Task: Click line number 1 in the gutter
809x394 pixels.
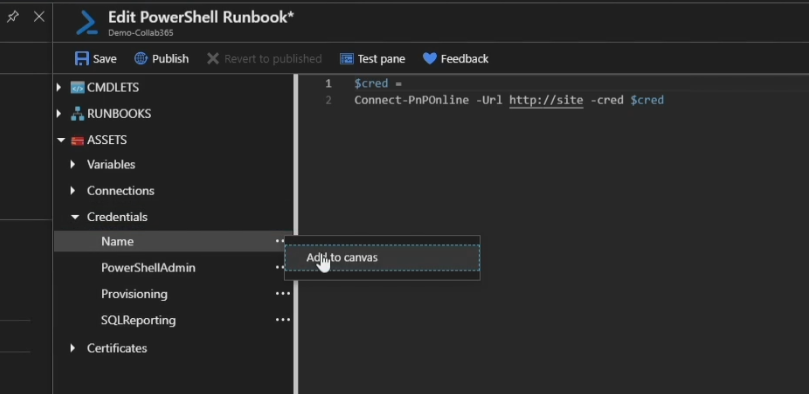Action: click(x=328, y=84)
